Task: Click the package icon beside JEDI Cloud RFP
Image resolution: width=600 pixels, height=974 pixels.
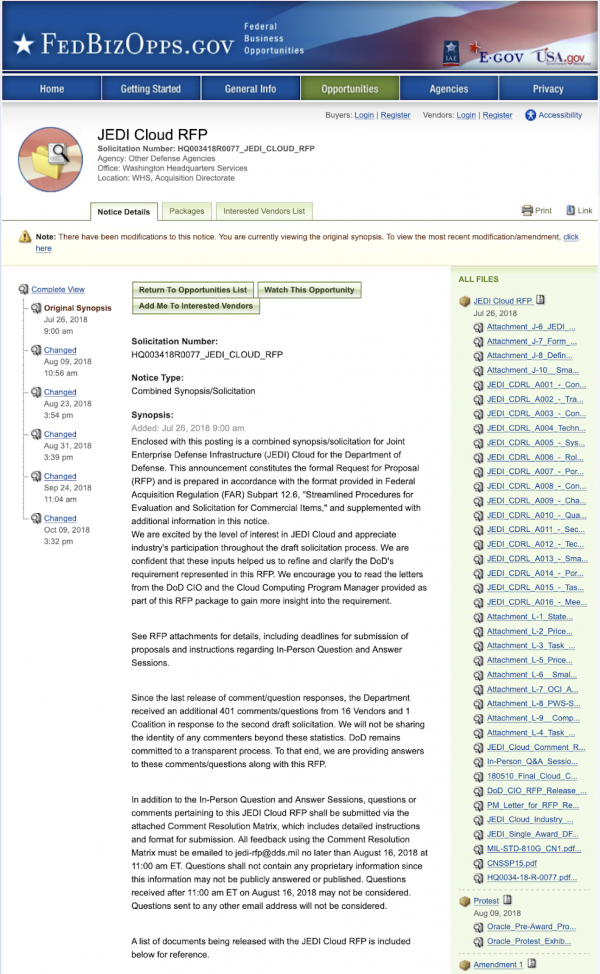Action: (465, 301)
